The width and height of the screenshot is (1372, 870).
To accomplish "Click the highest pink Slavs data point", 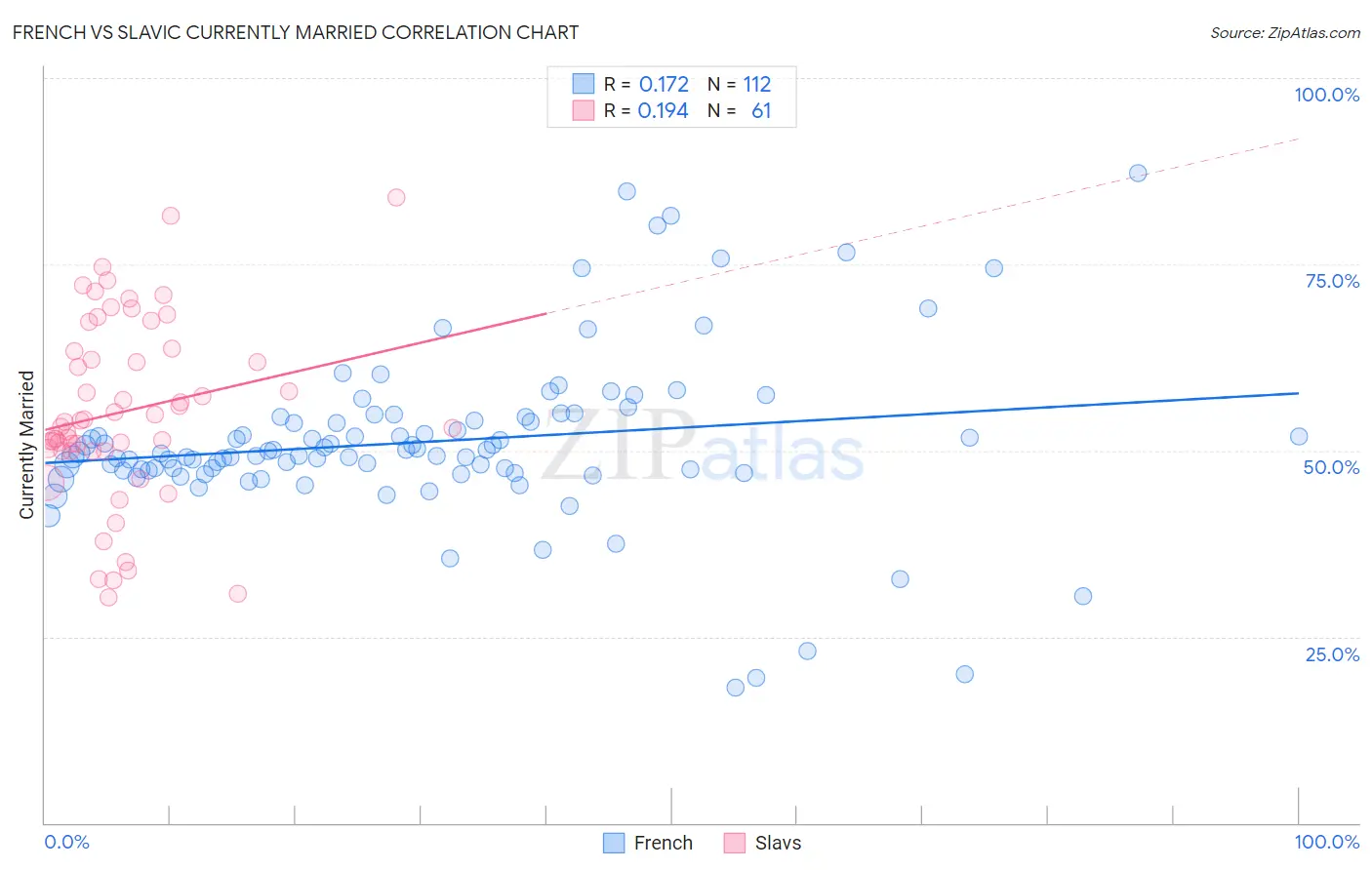I will (x=396, y=197).
